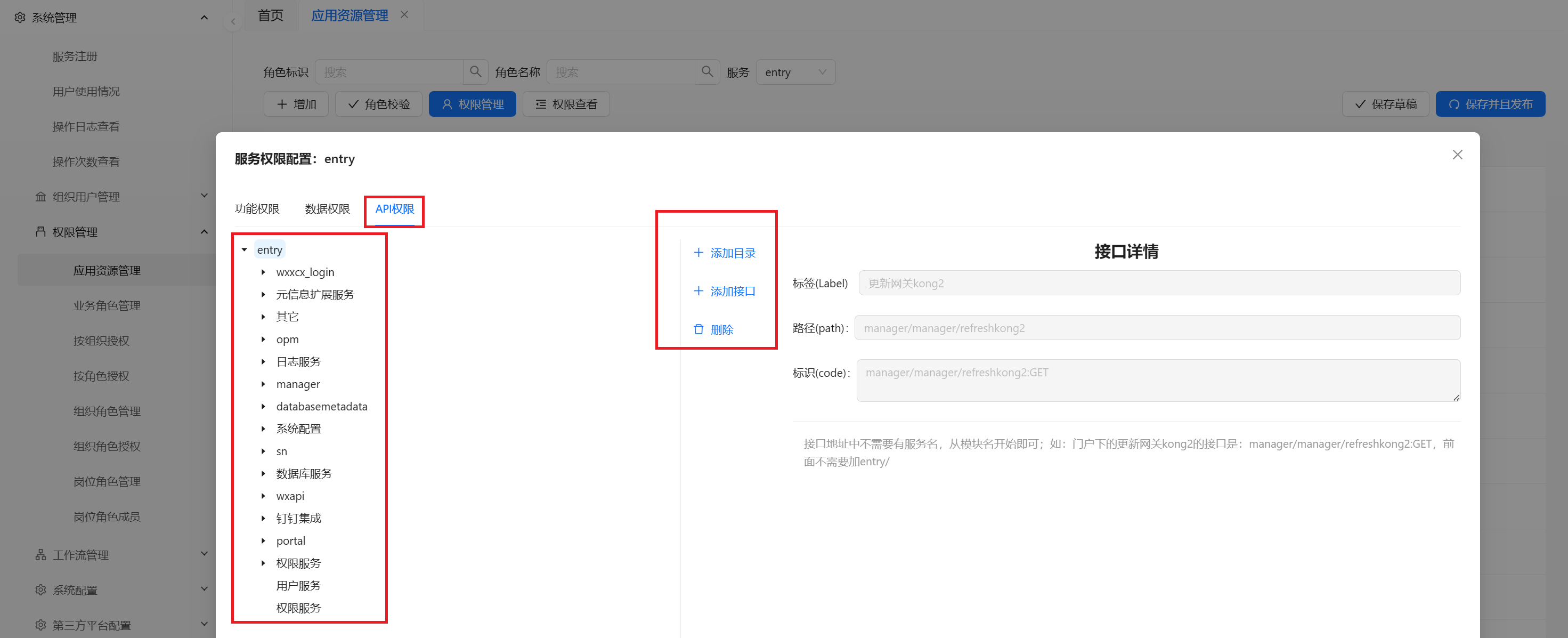Expand the 其它 tree node
1568x638 pixels.
point(264,317)
